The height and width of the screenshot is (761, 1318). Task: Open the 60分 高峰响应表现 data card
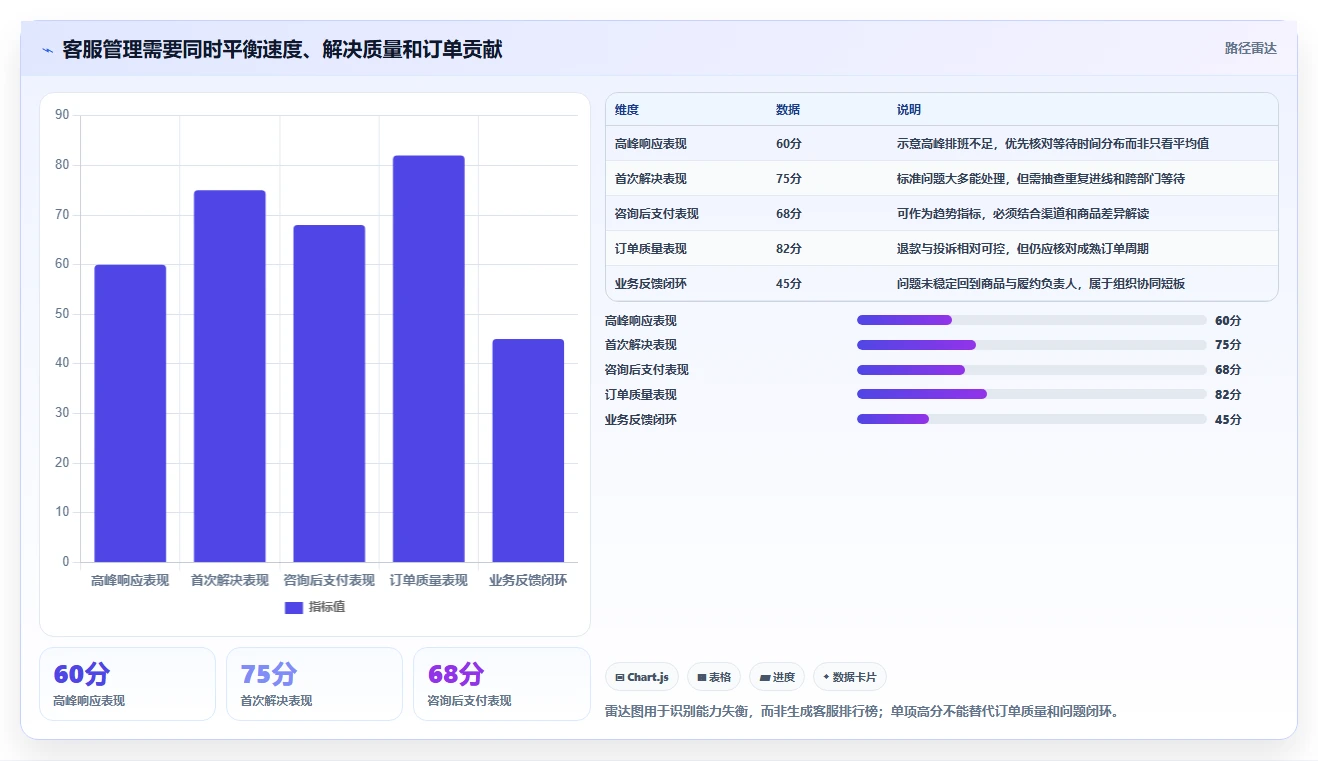pyautogui.click(x=127, y=684)
